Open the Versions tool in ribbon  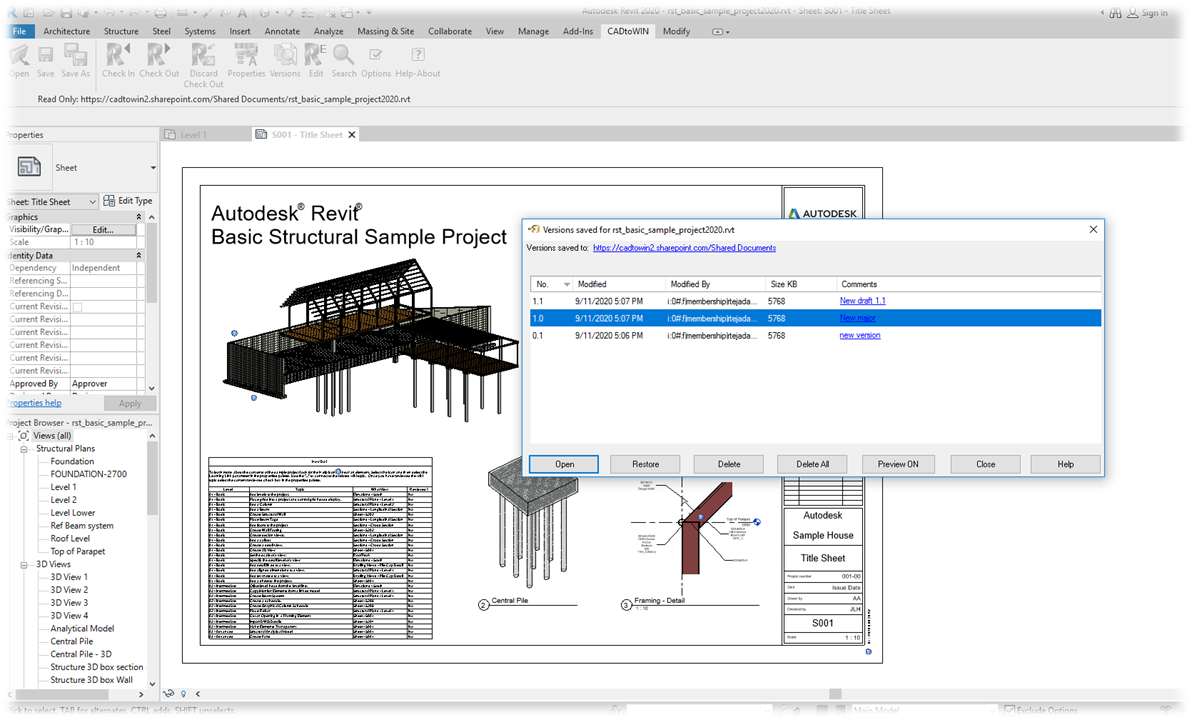pyautogui.click(x=285, y=56)
